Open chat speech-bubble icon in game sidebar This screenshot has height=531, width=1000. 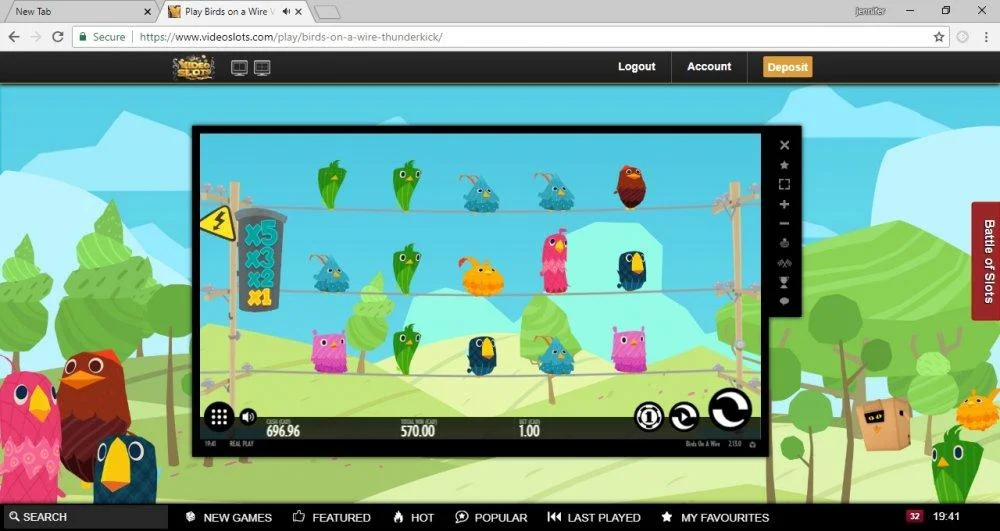click(784, 302)
